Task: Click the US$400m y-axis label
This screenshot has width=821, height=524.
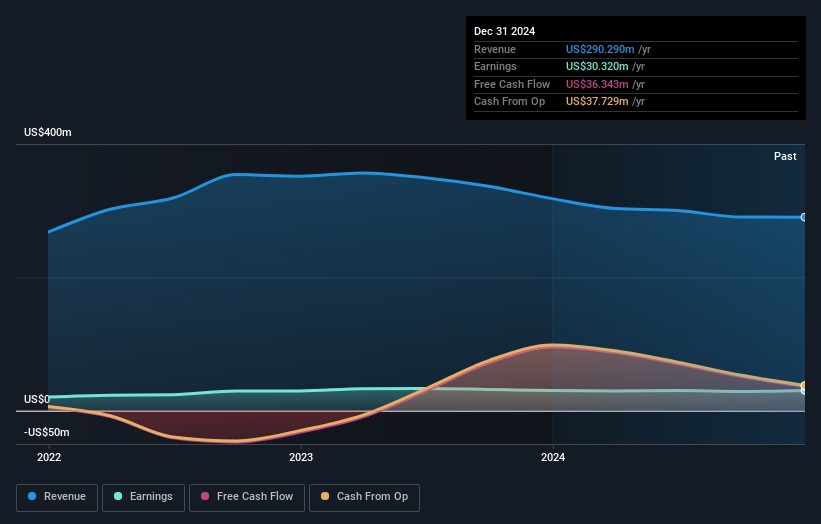Action: 47,133
